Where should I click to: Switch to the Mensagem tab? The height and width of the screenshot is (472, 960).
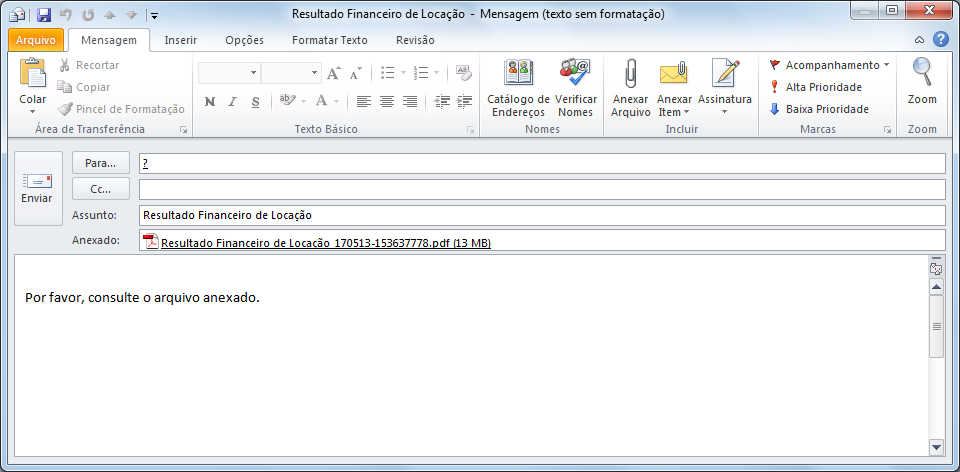coord(109,40)
